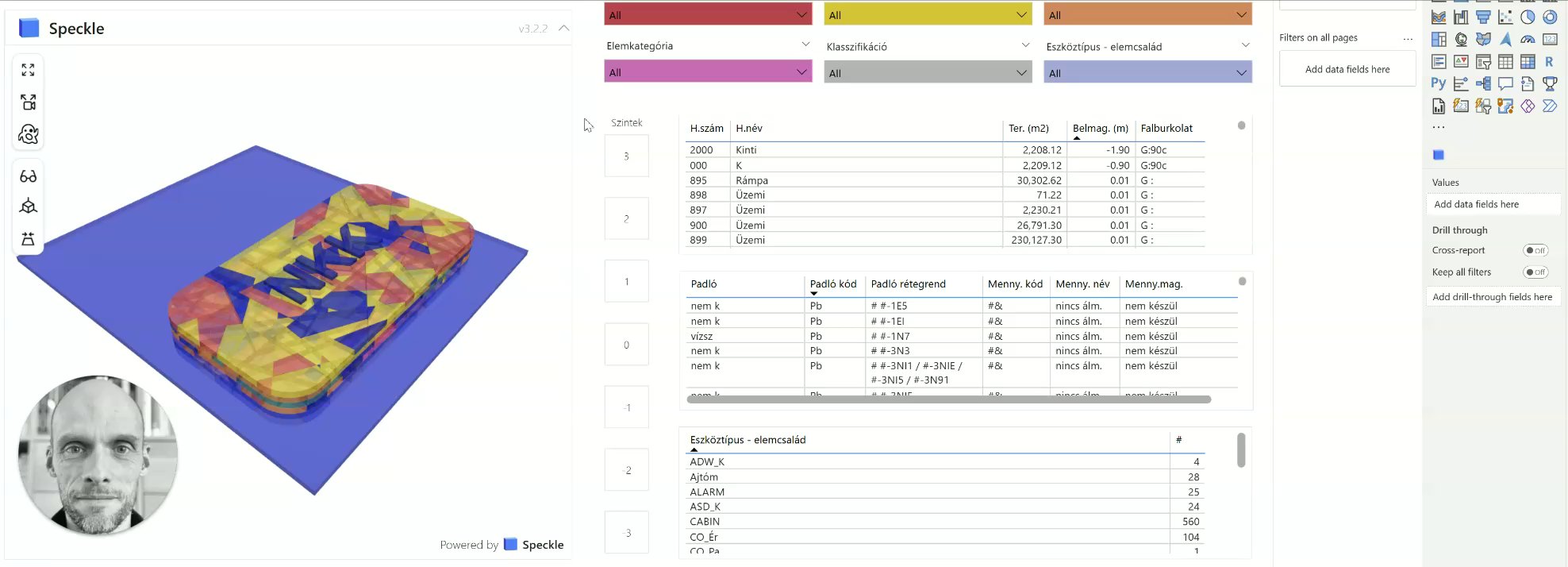Select the blue Speckle custom visual icon
The width and height of the screenshot is (1568, 567).
point(1439,155)
